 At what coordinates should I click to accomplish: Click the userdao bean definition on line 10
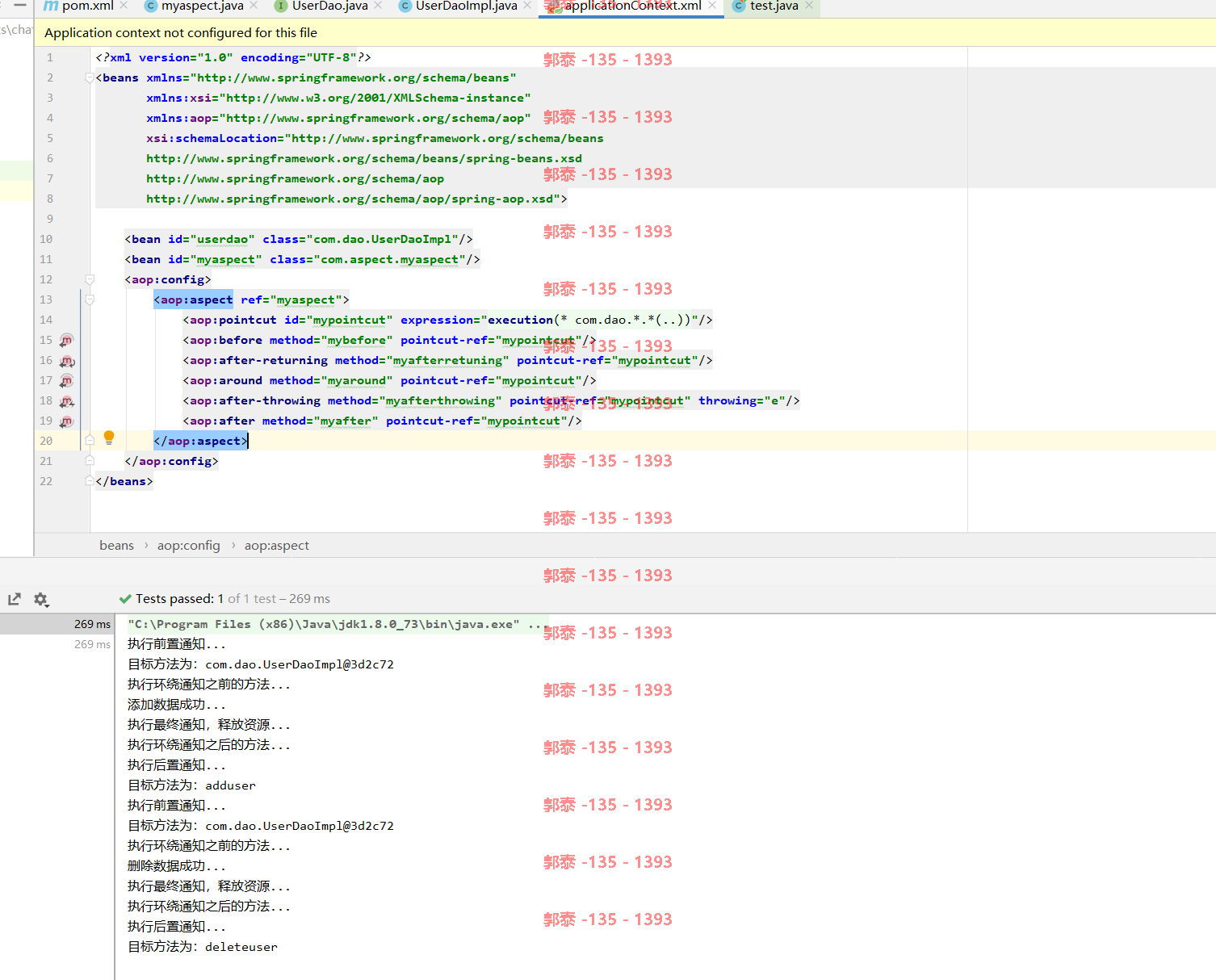point(299,240)
